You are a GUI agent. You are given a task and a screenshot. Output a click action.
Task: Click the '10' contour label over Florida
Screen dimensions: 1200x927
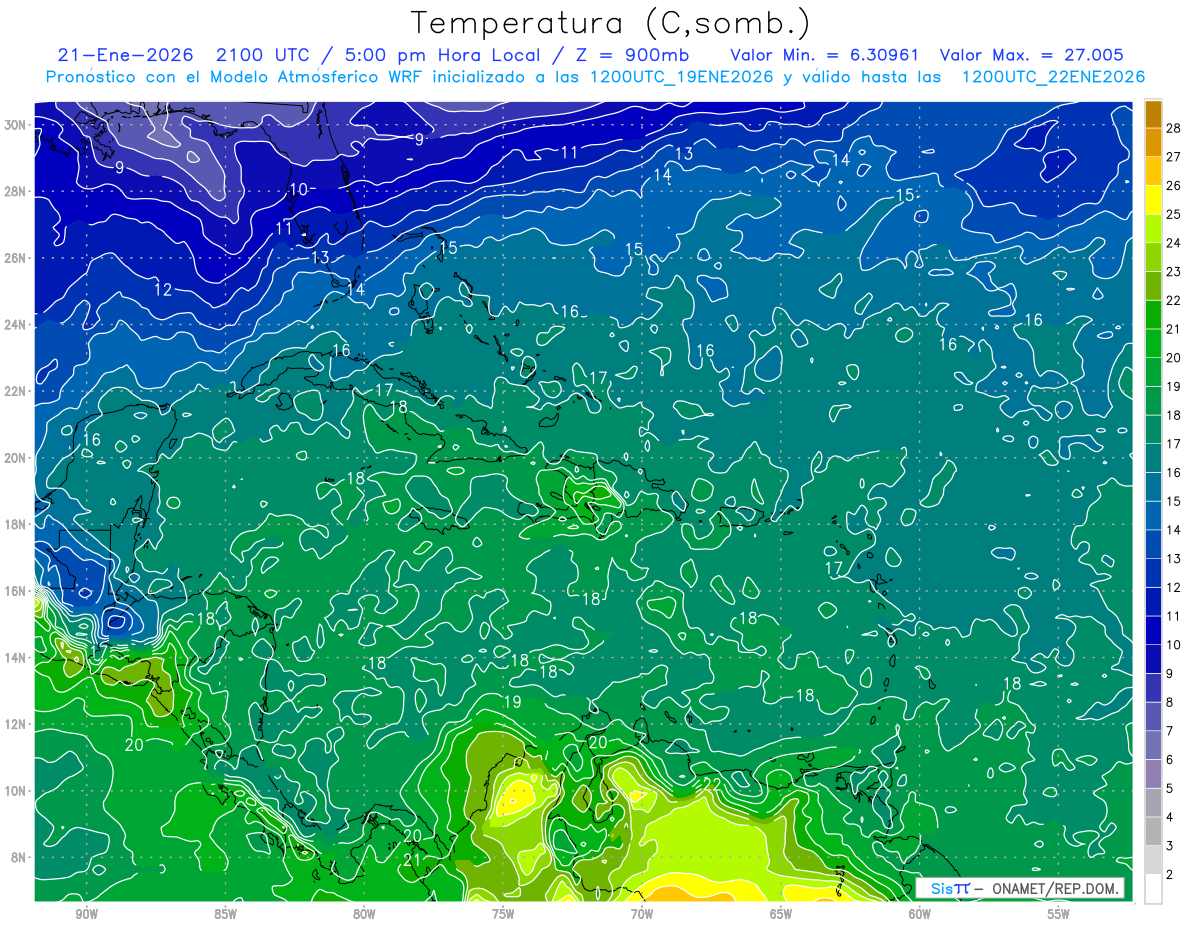[298, 189]
